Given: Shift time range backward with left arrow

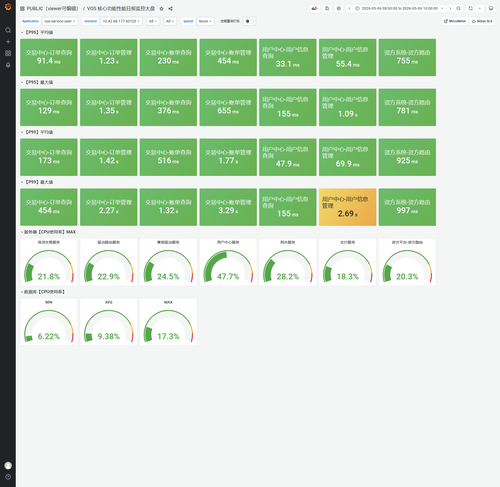Looking at the screenshot, I should [349, 8].
